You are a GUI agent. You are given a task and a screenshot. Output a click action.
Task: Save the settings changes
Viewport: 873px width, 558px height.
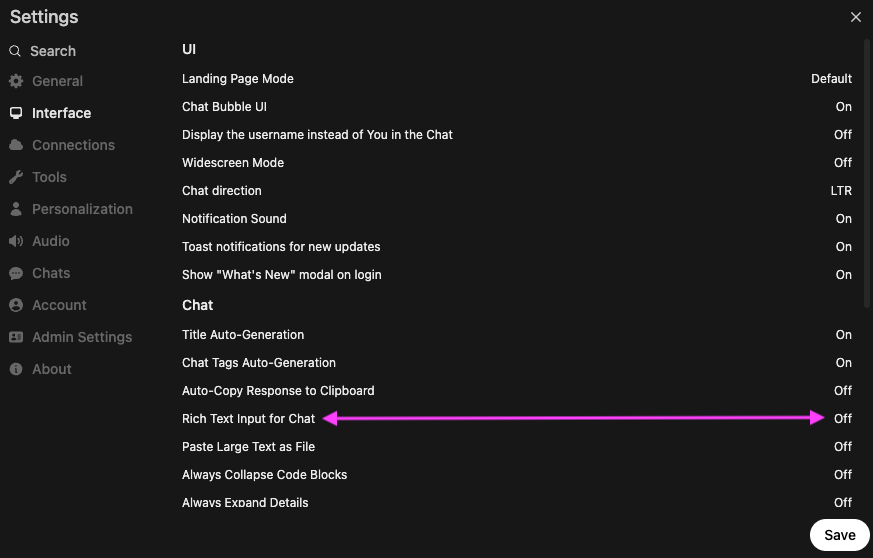click(840, 535)
